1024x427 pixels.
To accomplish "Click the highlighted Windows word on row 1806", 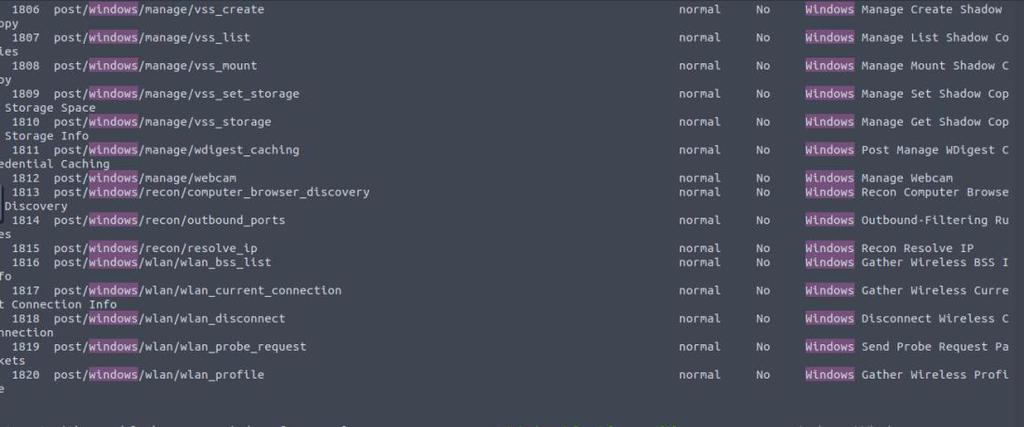I will click(829, 10).
